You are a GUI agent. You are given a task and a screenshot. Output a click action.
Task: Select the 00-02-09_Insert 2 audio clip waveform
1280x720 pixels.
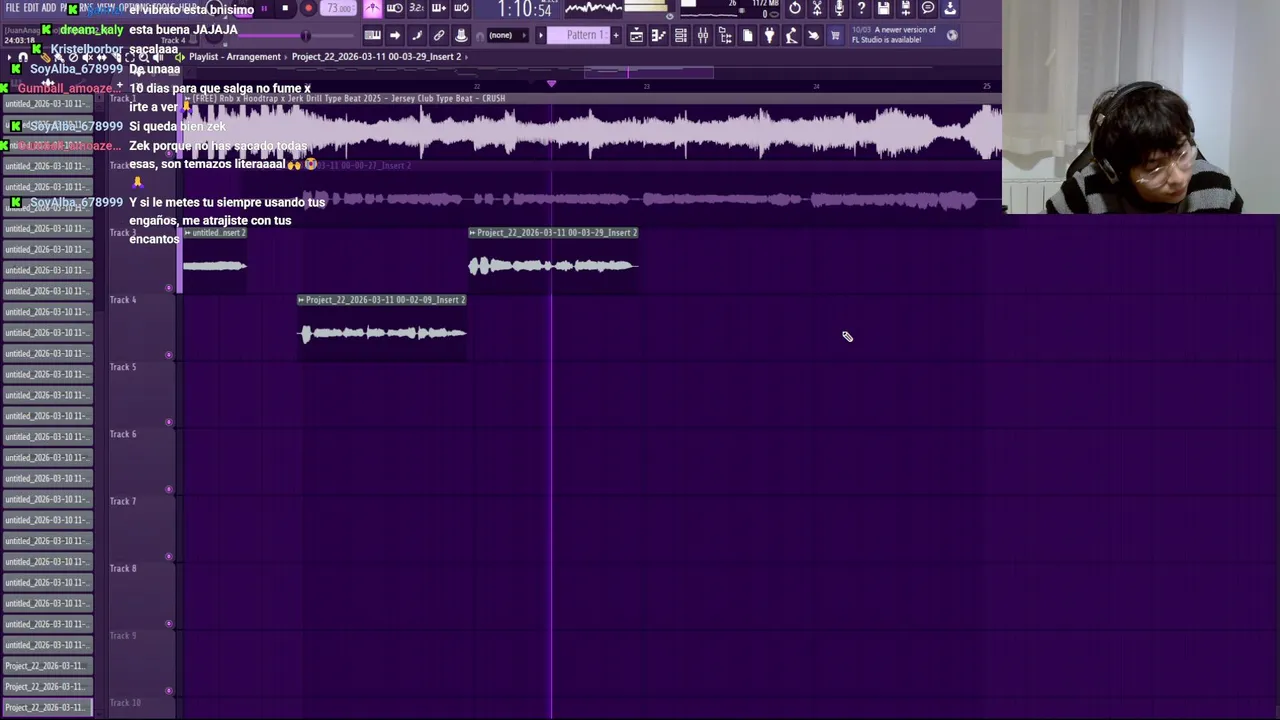pos(383,333)
